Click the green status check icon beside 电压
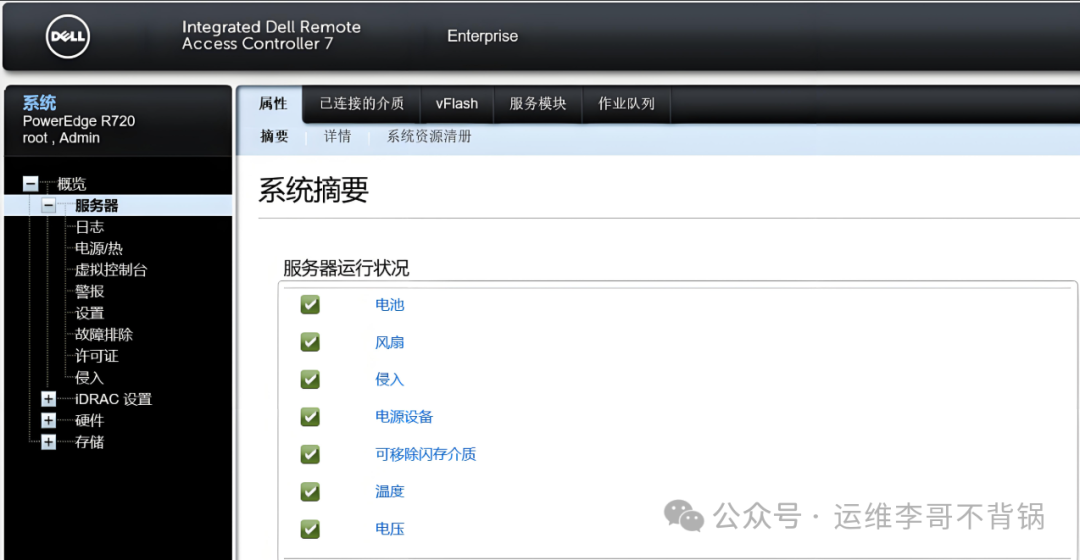The image size is (1080, 560). [310, 529]
